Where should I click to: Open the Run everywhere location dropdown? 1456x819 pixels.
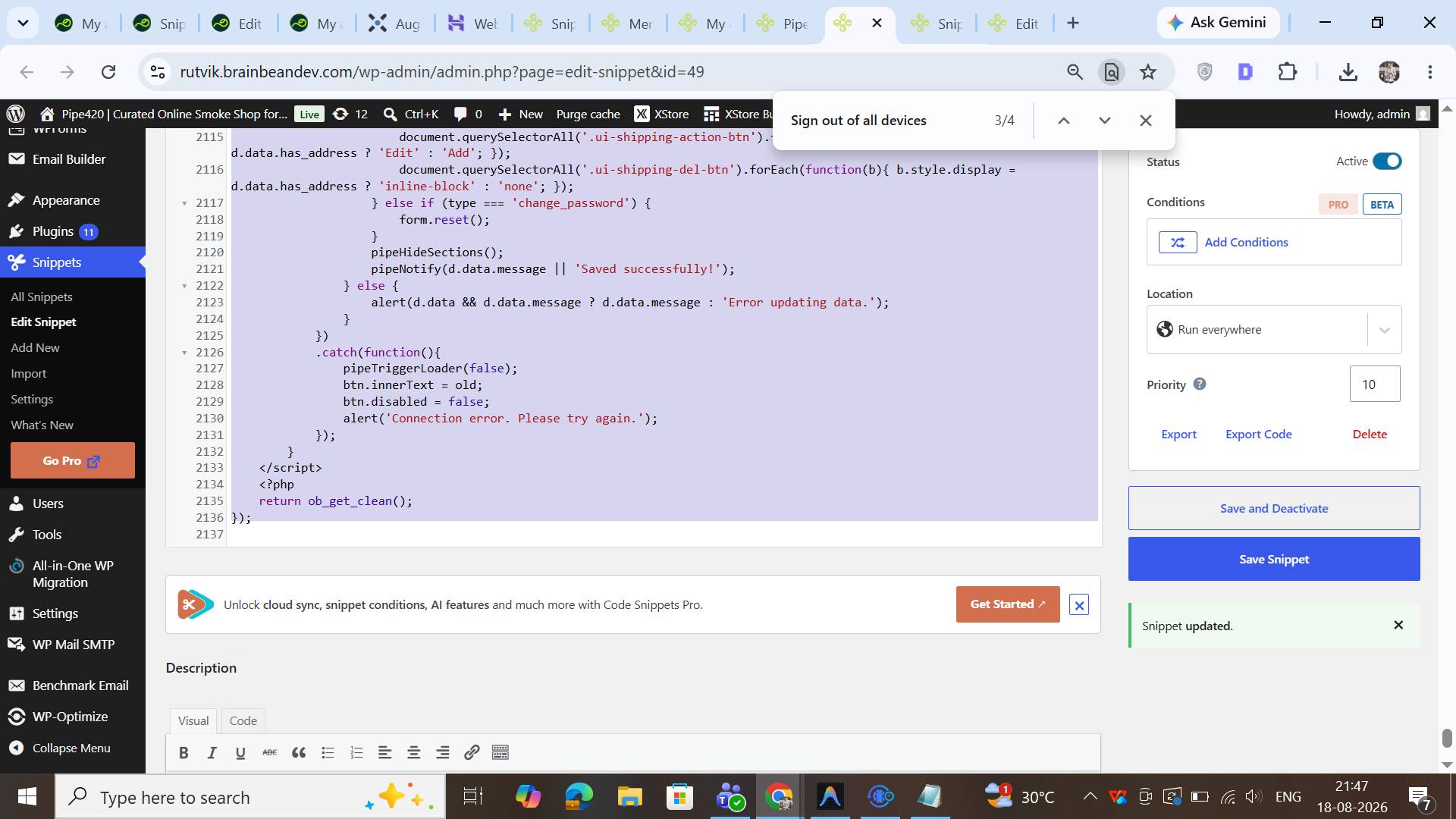[1274, 329]
